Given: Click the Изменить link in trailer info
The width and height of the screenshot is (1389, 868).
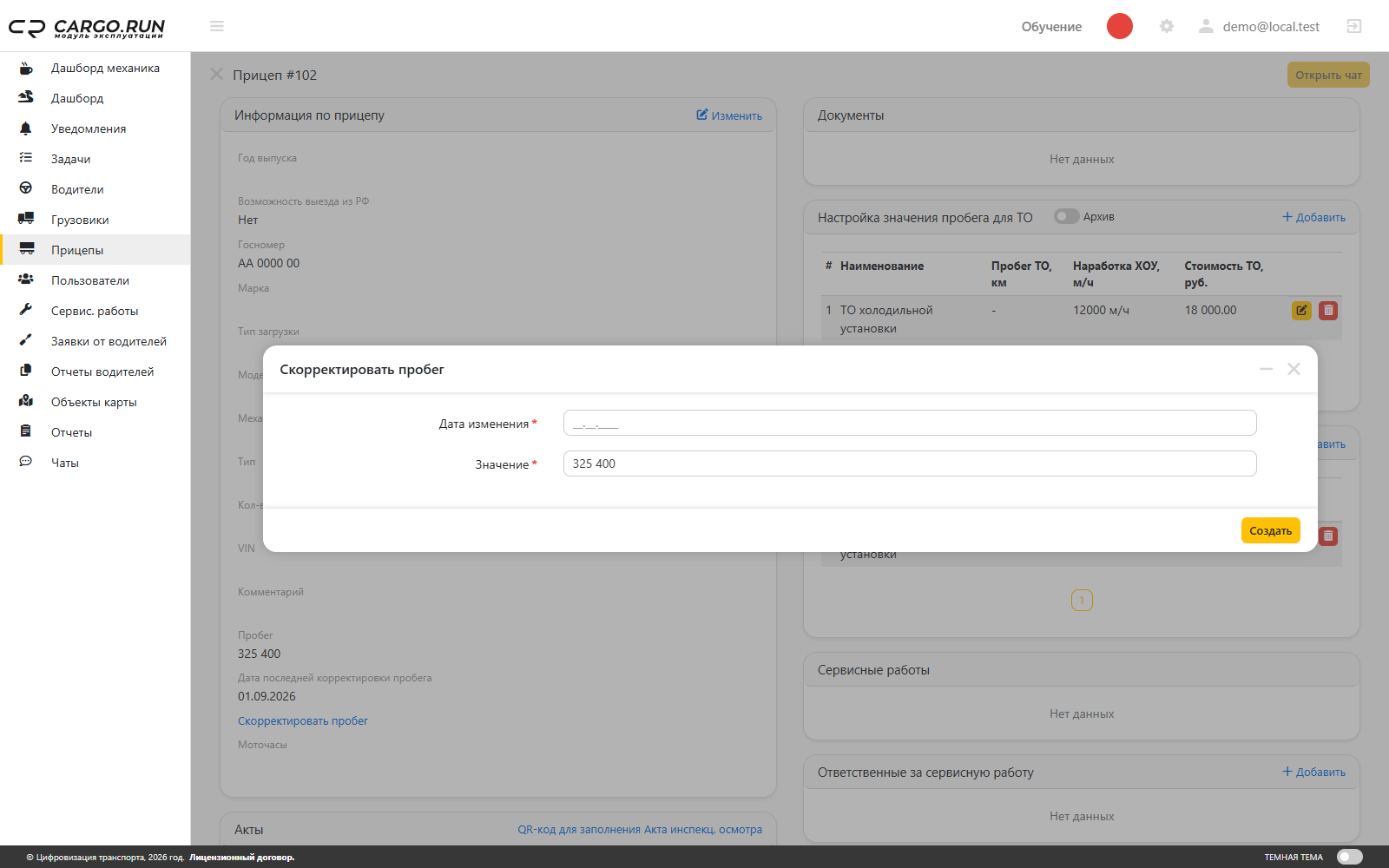Looking at the screenshot, I should pyautogui.click(x=729, y=115).
